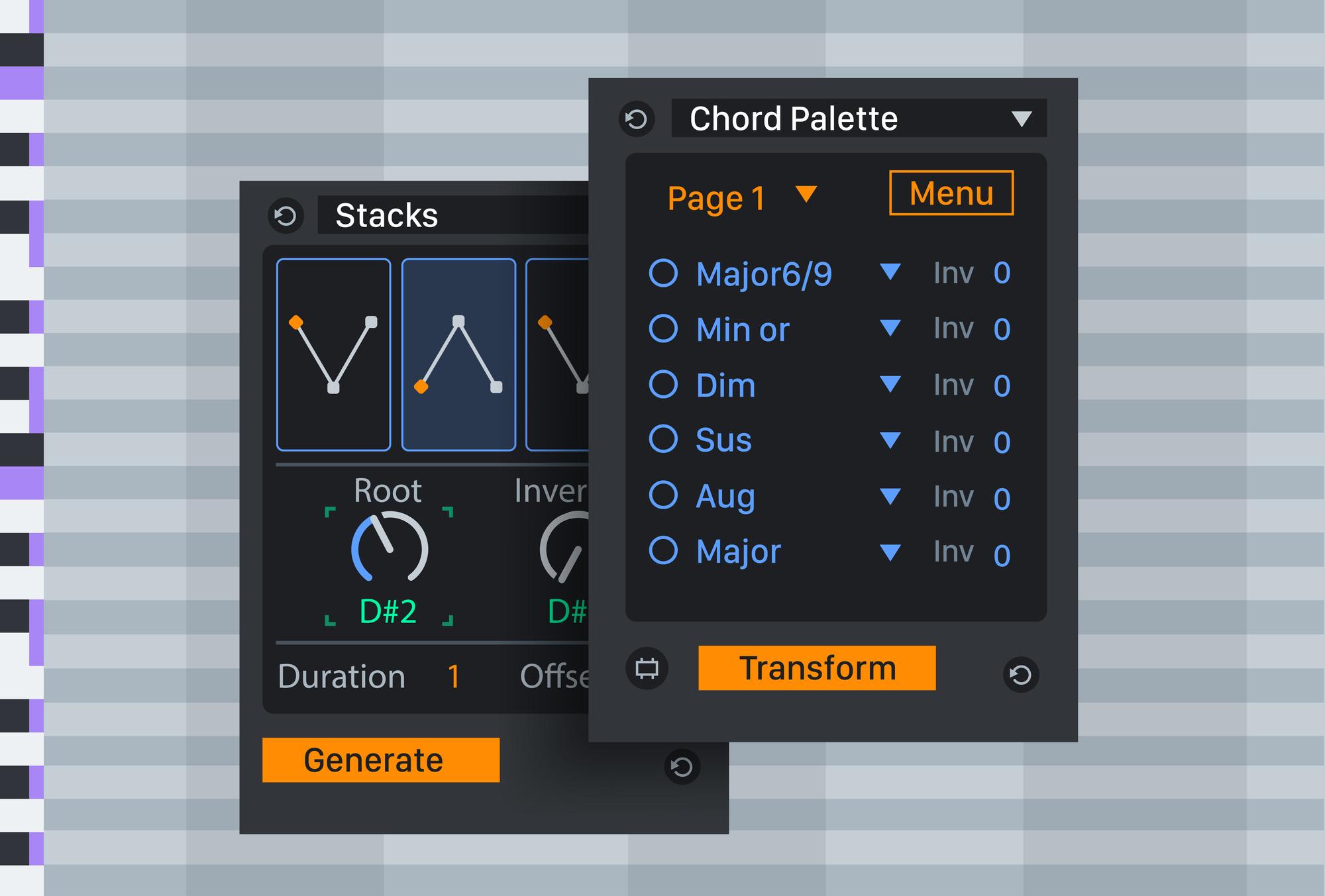Screen dimensions: 1325x896
Task: Open the Sus chord type dropdown
Action: [890, 440]
